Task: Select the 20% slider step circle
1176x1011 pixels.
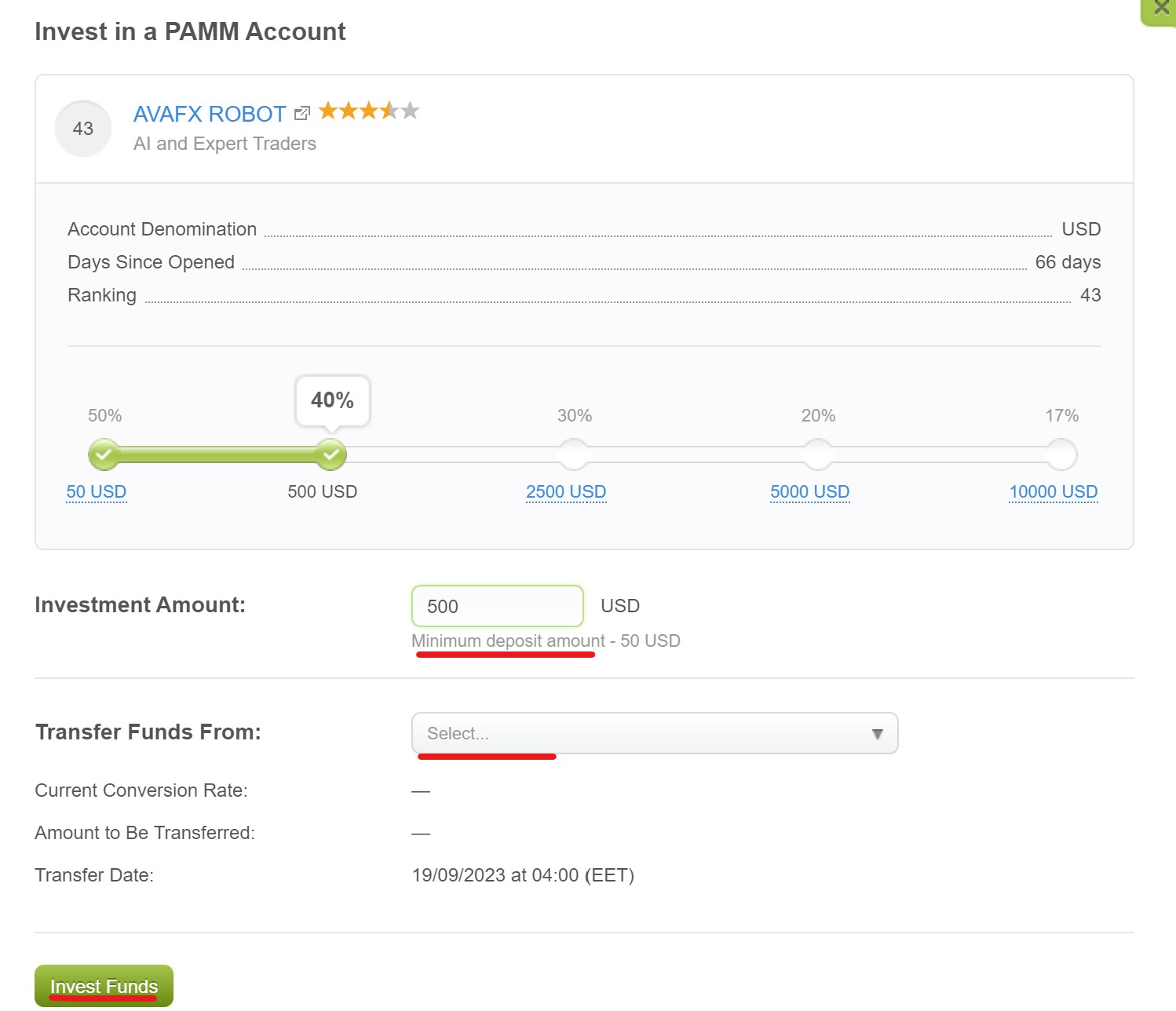Action: (817, 454)
